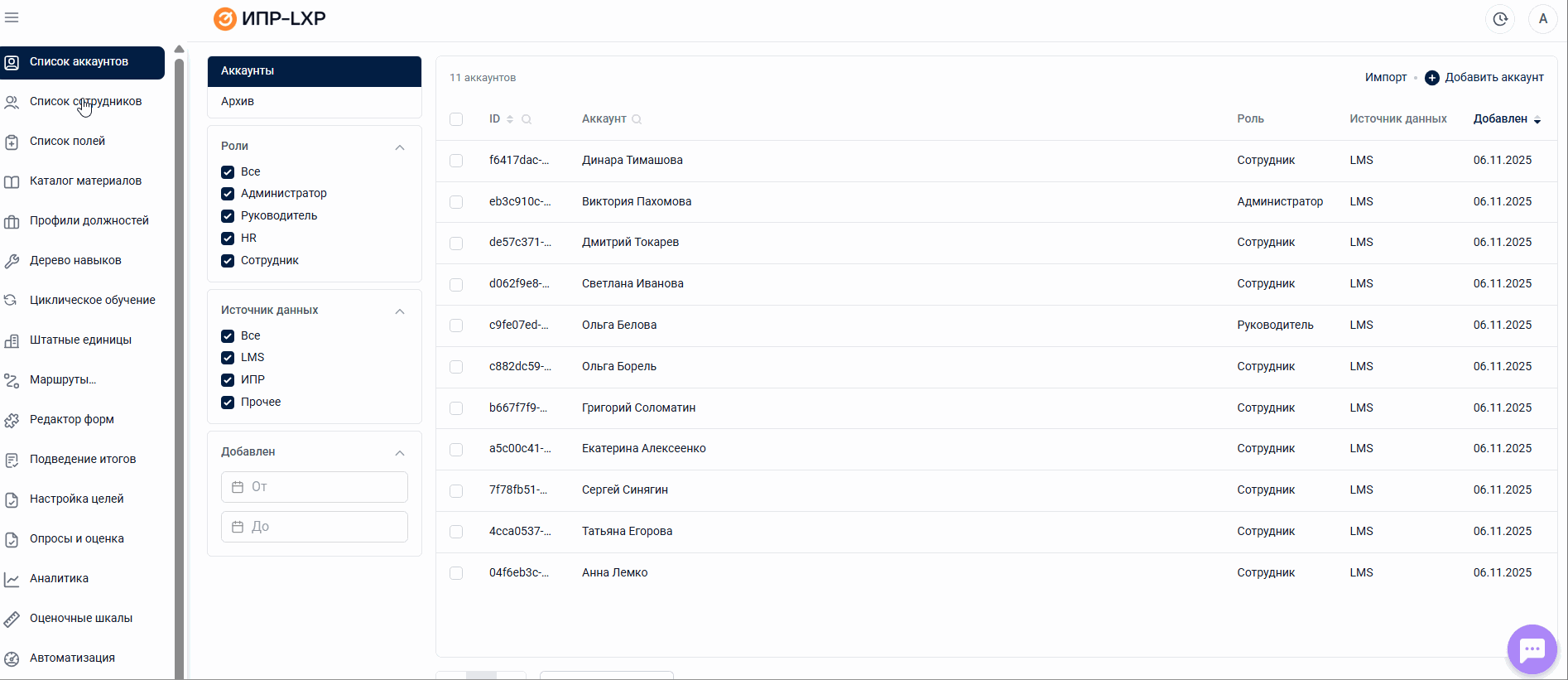Uncheck the "Все" checkbox under Роли
The image size is (1568, 680).
[x=228, y=172]
